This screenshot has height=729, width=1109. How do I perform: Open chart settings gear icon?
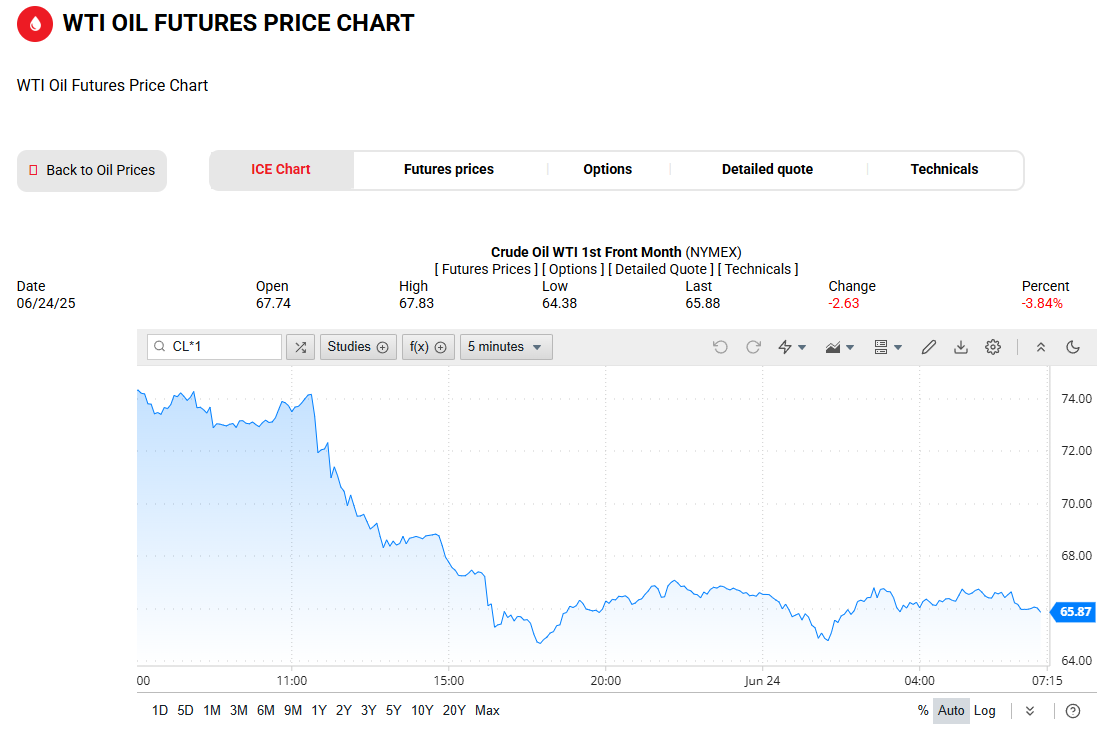tap(993, 347)
